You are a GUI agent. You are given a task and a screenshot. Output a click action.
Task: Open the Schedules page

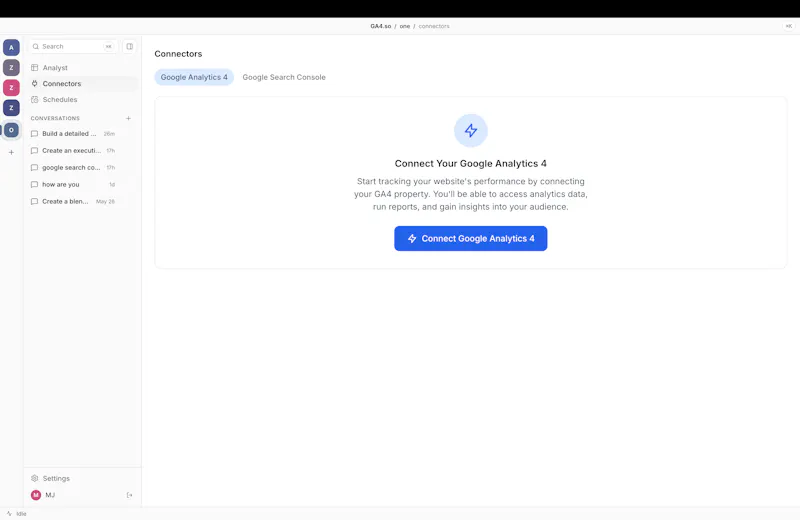(x=82, y=100)
